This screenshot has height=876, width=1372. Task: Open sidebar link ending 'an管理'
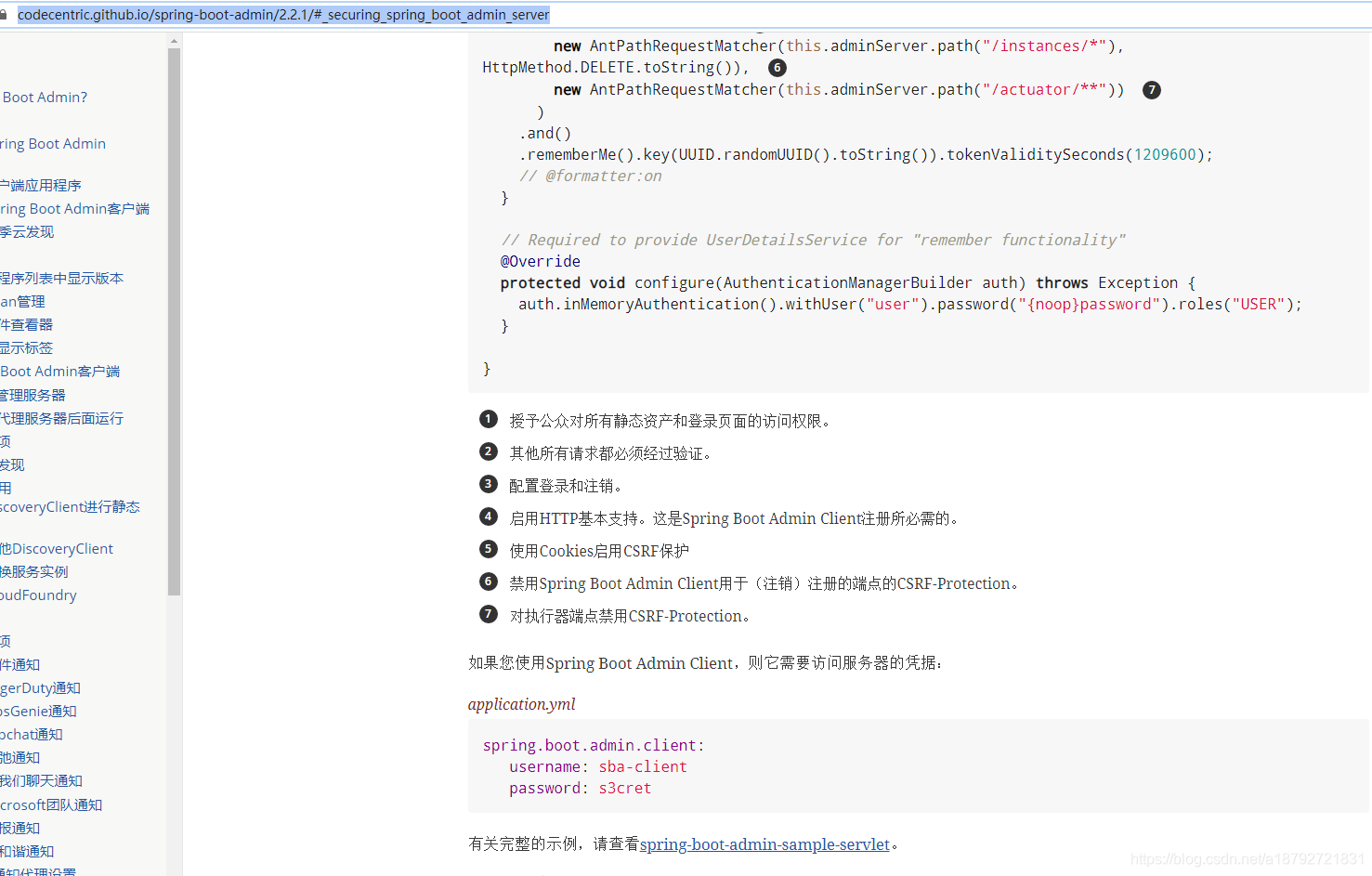[22, 302]
